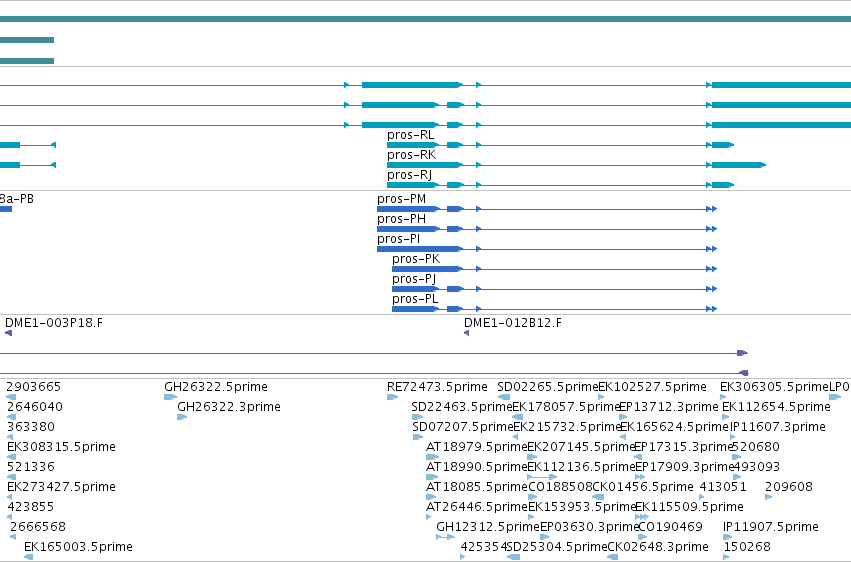Select GH26322.3prime EST label
The width and height of the screenshot is (851, 562).
coord(229,407)
